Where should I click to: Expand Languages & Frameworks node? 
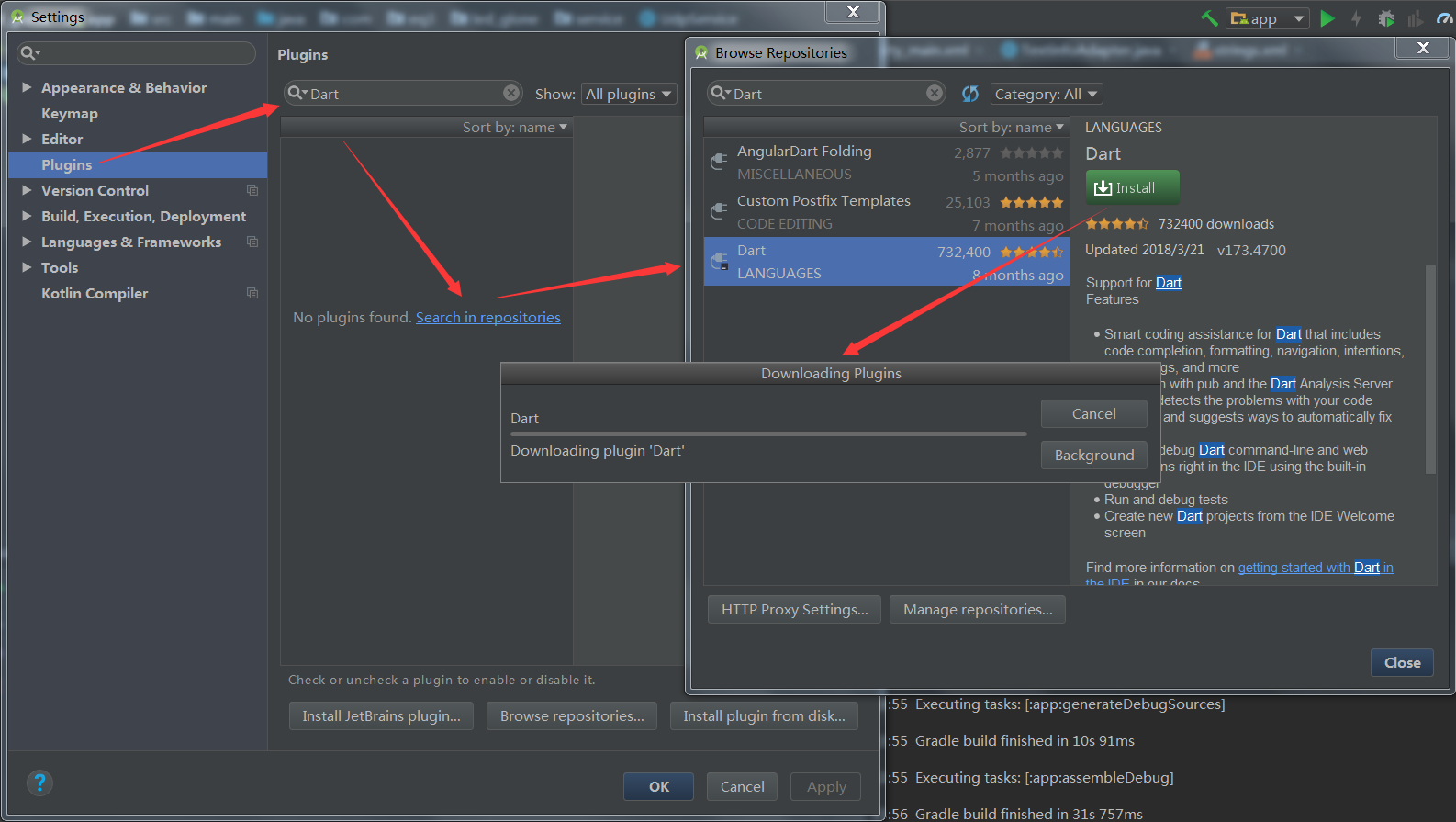click(x=27, y=242)
